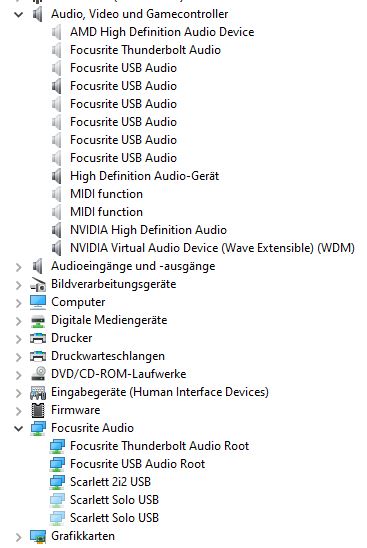Select the Druckwarteschlangen category label
The width and height of the screenshot is (367, 548).
(x=108, y=356)
